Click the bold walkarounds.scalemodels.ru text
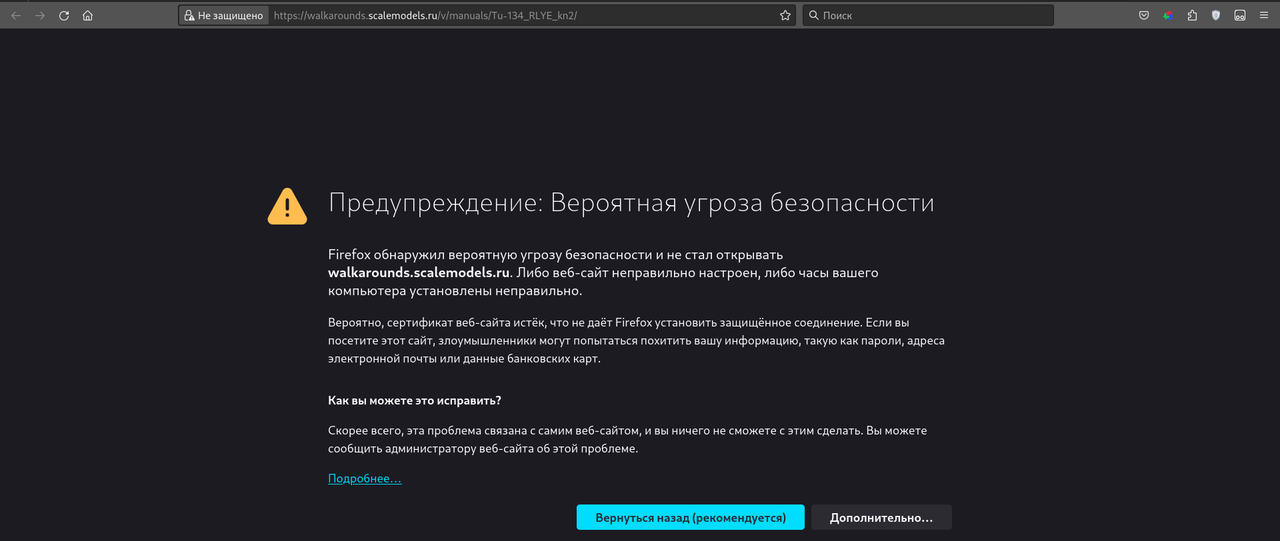Screen dimensions: 1280x541 (x=419, y=272)
